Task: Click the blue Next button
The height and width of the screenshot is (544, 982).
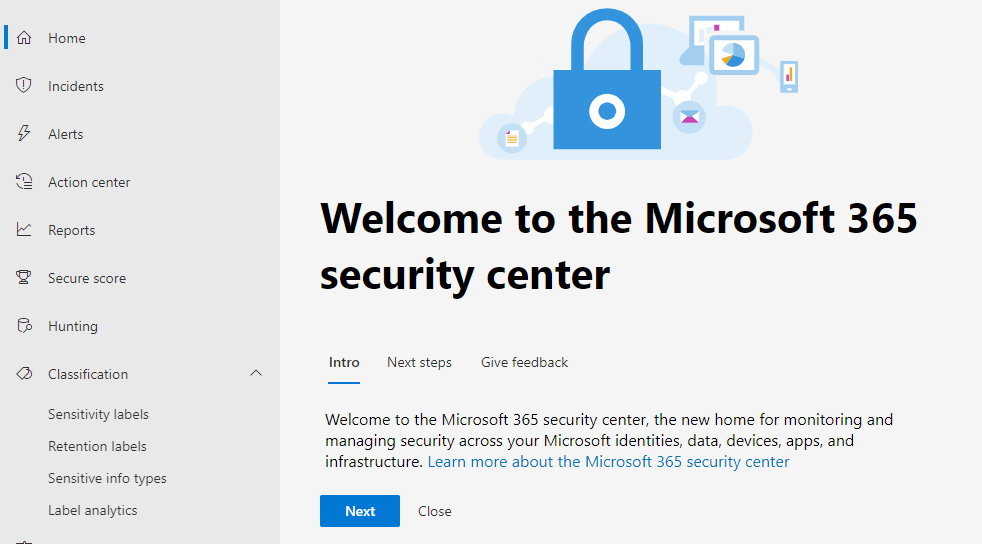Action: [359, 511]
